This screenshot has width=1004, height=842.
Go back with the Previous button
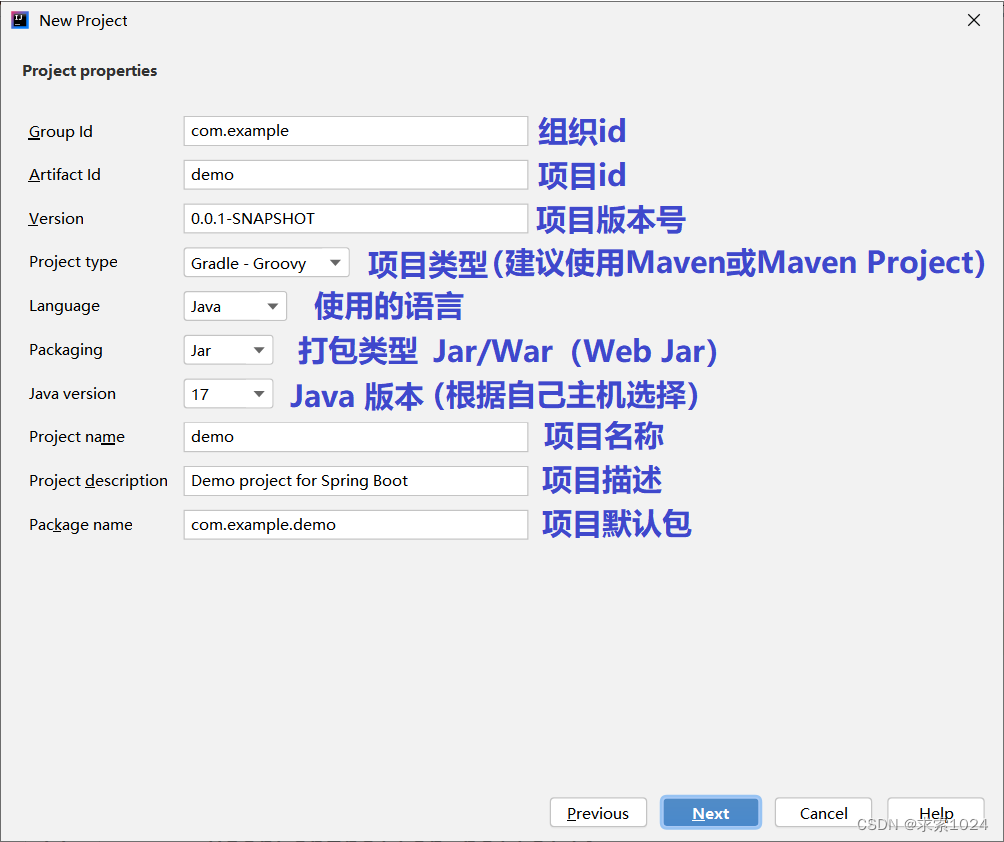click(x=598, y=813)
